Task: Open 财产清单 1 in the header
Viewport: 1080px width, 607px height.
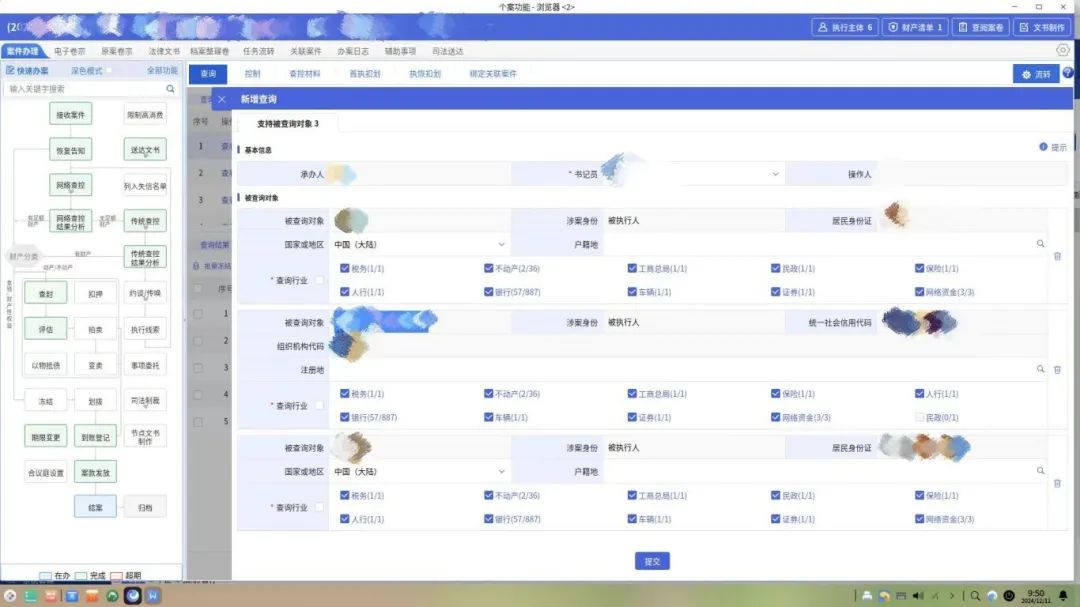Action: pyautogui.click(x=915, y=28)
